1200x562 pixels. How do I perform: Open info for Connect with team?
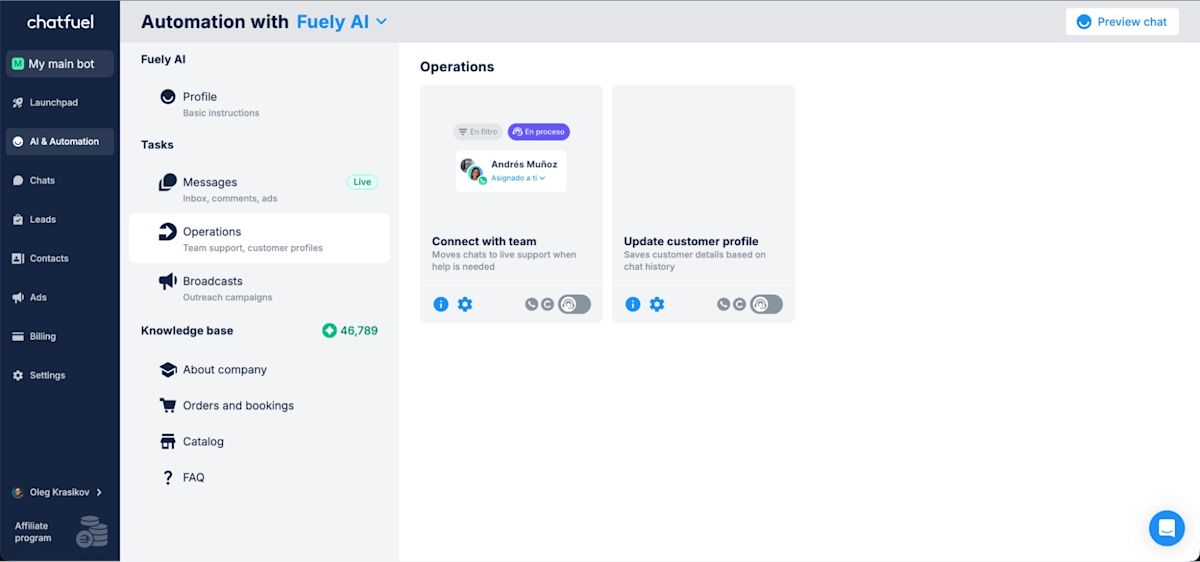pos(441,304)
